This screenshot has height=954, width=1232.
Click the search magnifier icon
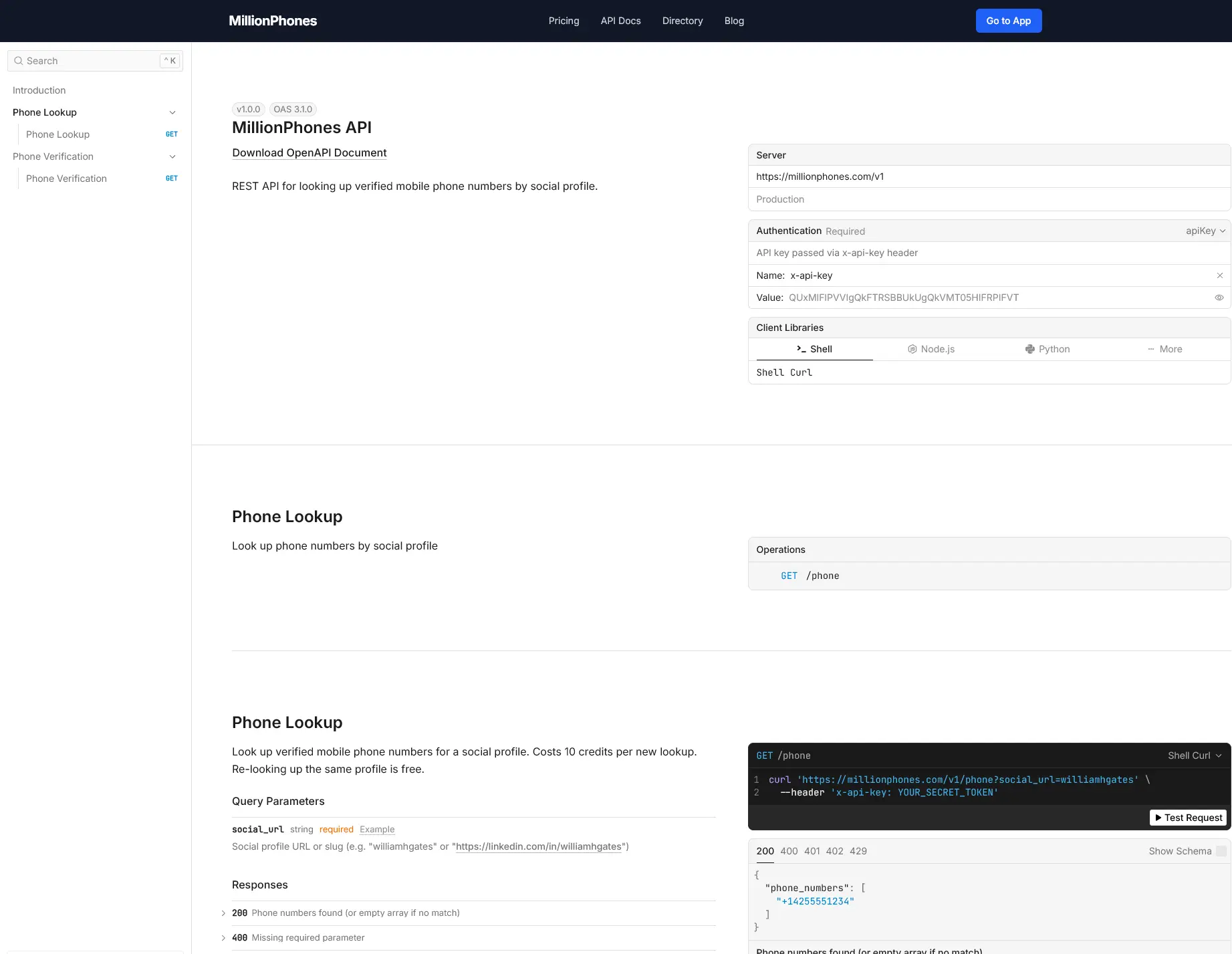click(x=19, y=61)
